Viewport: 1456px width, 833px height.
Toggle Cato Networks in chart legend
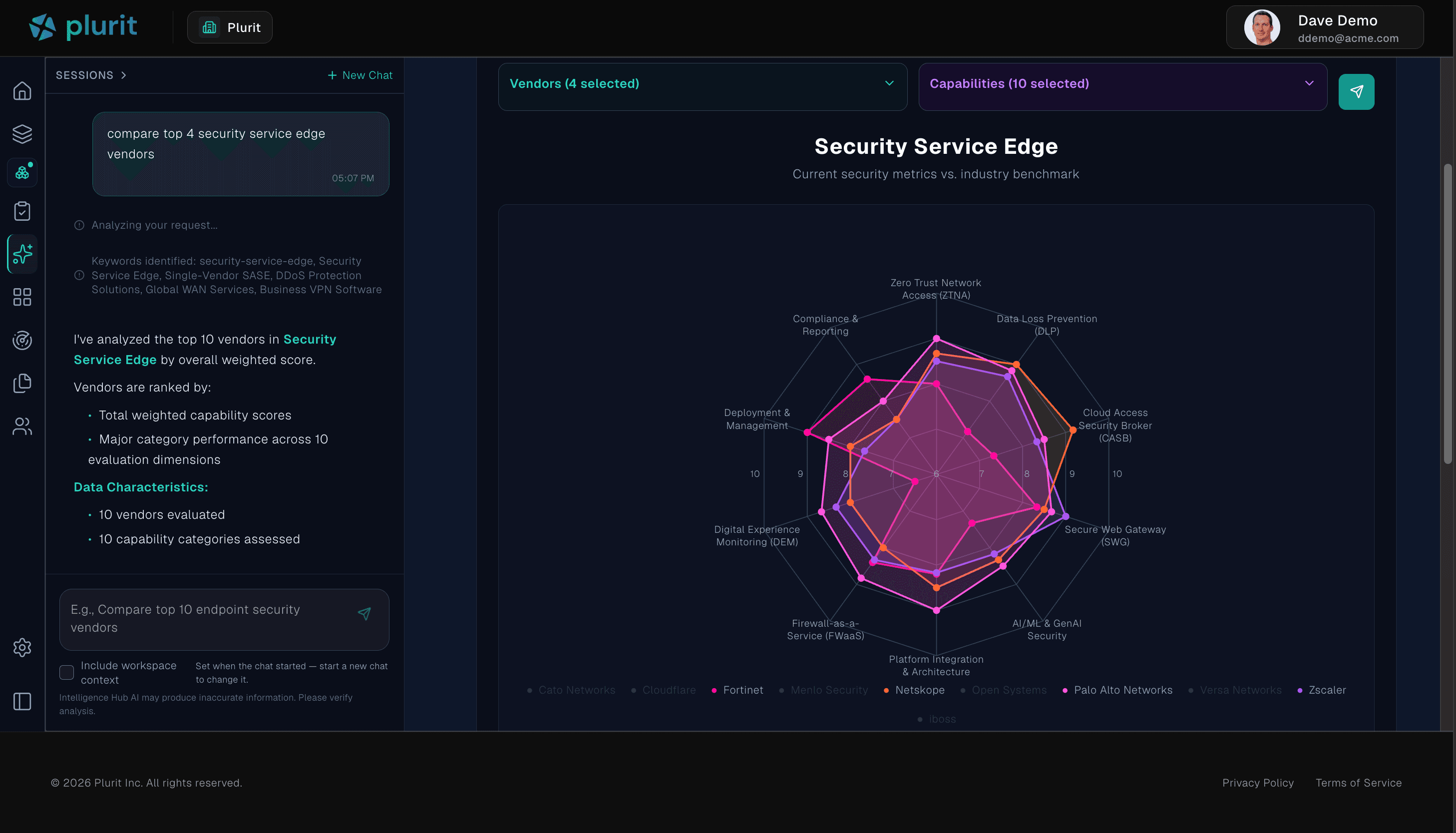[x=571, y=690]
